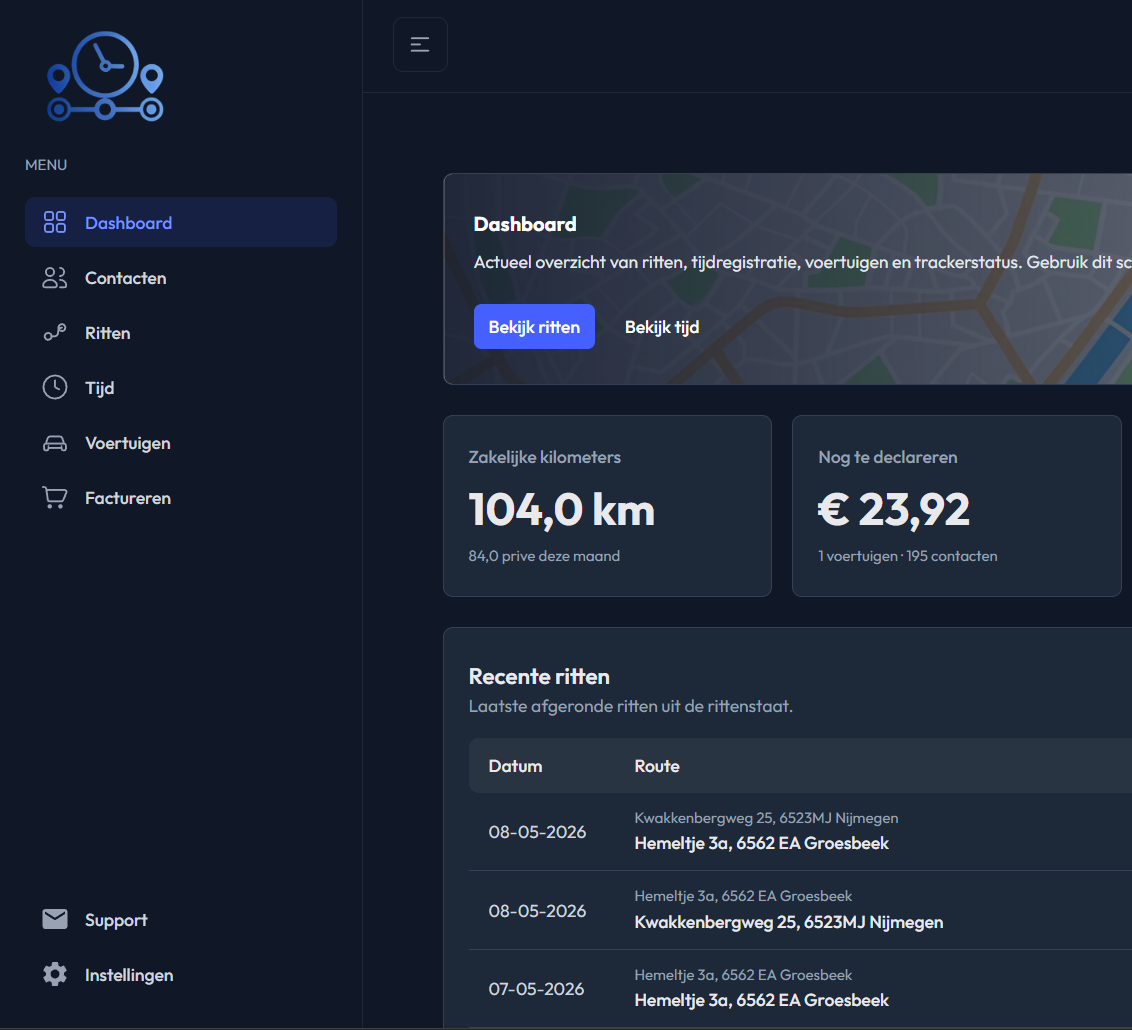Click '1 voertuigen · 195 contacten' text
The height and width of the screenshot is (1030, 1132).
(907, 556)
